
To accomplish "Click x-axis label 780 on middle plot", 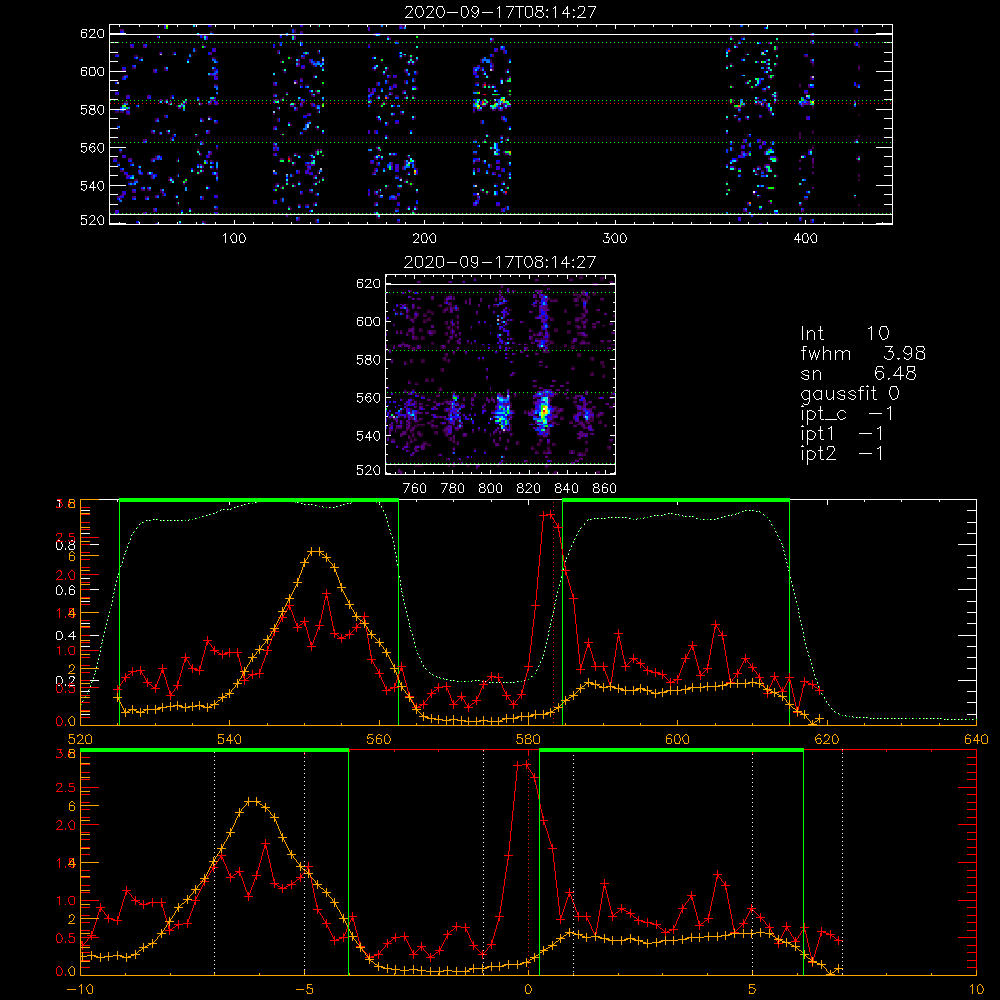I will (453, 489).
